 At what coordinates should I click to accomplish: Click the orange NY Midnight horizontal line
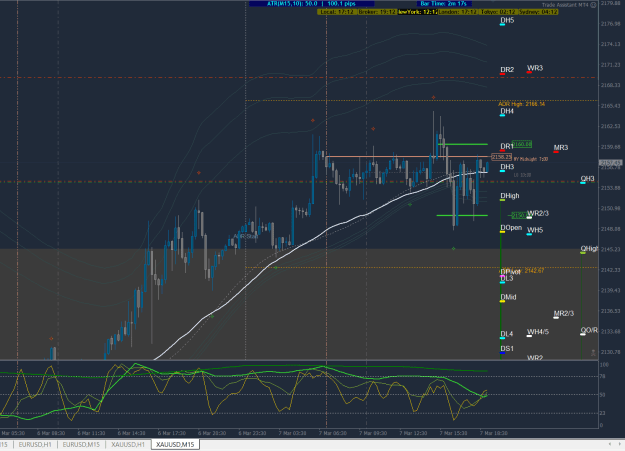[407, 156]
